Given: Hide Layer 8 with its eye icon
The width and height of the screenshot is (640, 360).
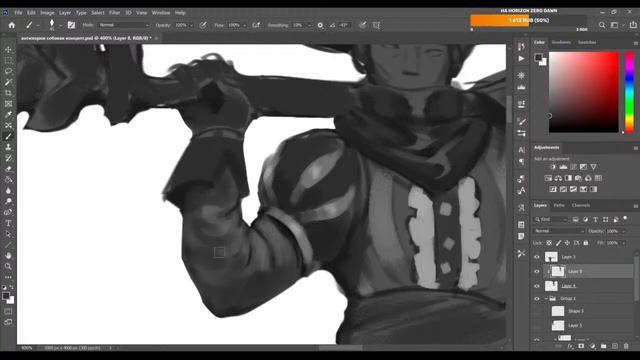Looking at the screenshot, I should (x=537, y=271).
